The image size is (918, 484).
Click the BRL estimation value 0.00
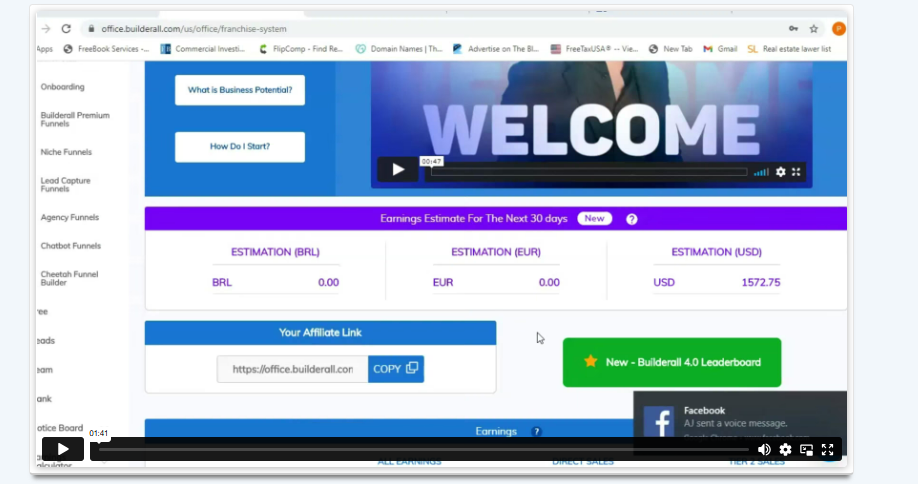328,282
